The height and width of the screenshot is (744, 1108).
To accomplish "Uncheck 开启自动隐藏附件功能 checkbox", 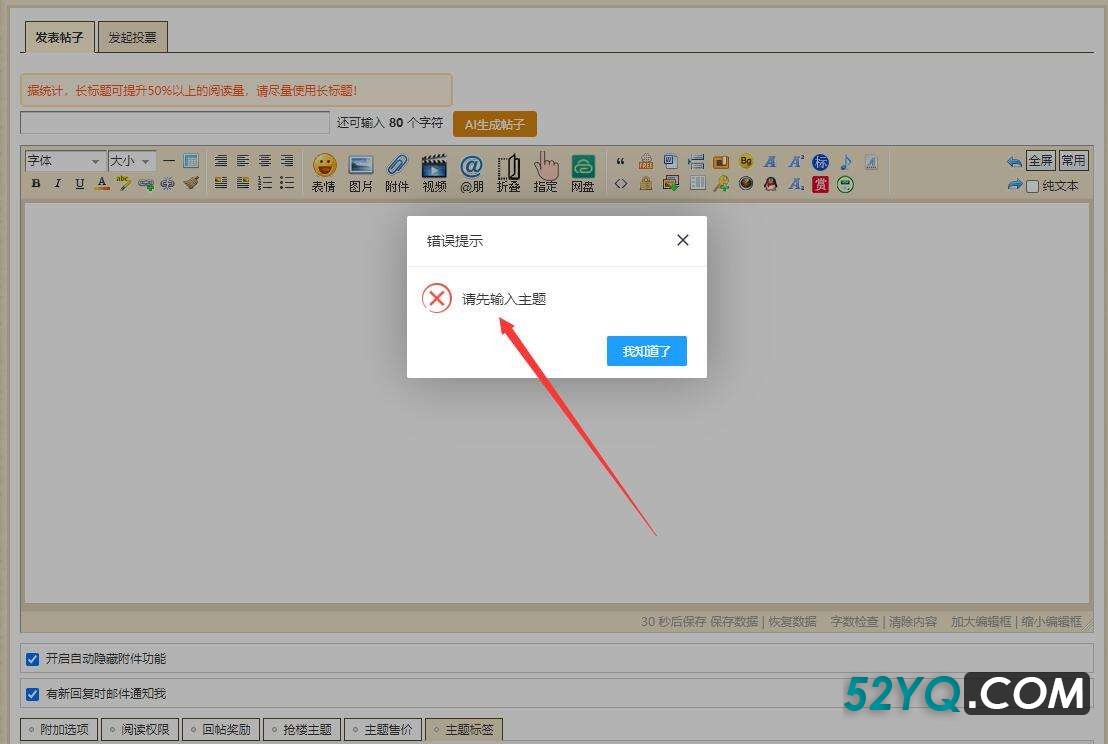I will coord(32,659).
